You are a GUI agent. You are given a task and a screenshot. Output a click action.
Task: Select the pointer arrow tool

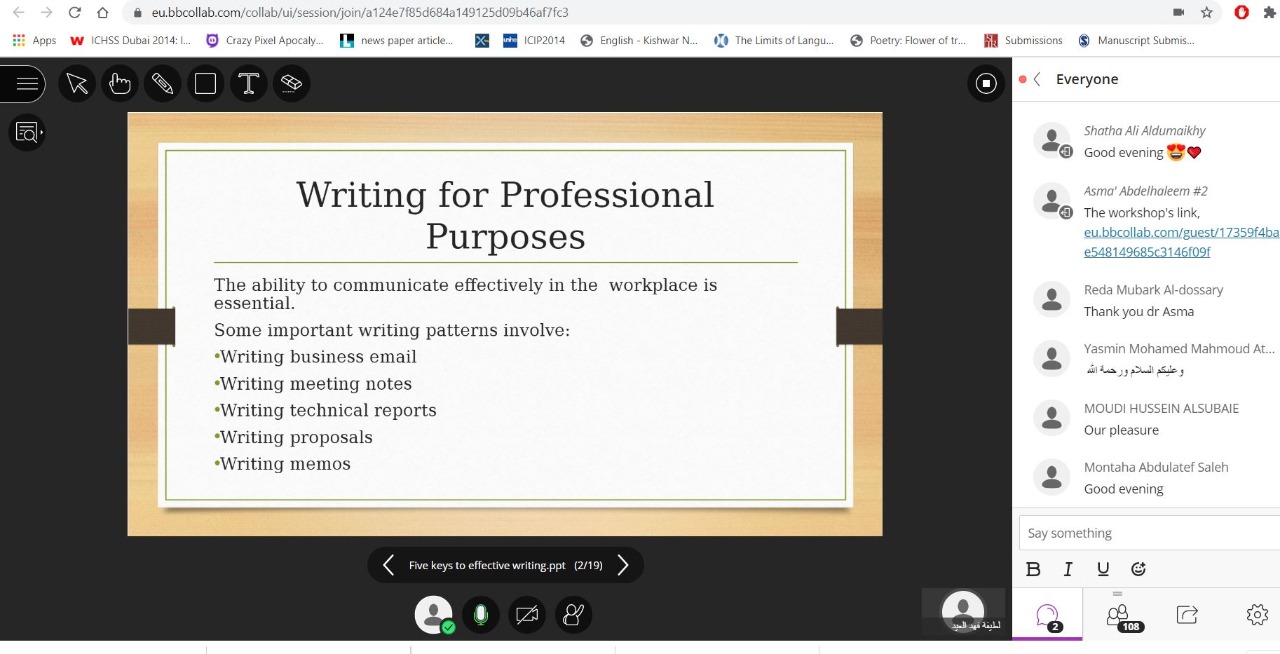(x=77, y=84)
